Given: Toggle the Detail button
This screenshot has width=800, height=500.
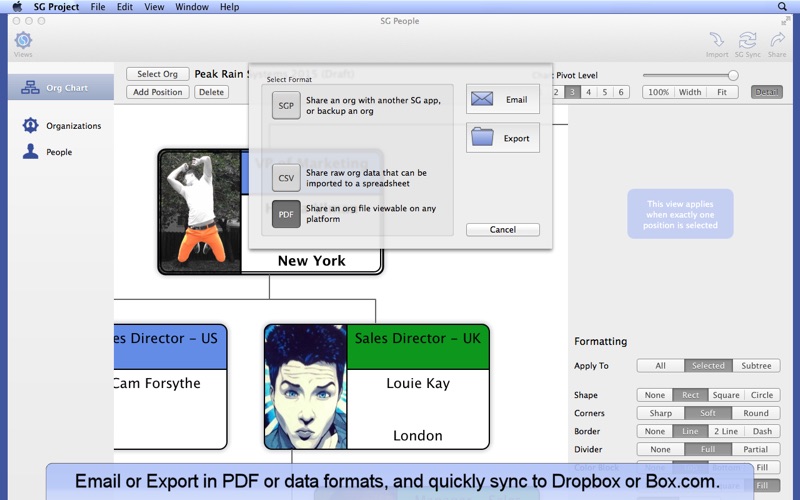Looking at the screenshot, I should point(766,92).
